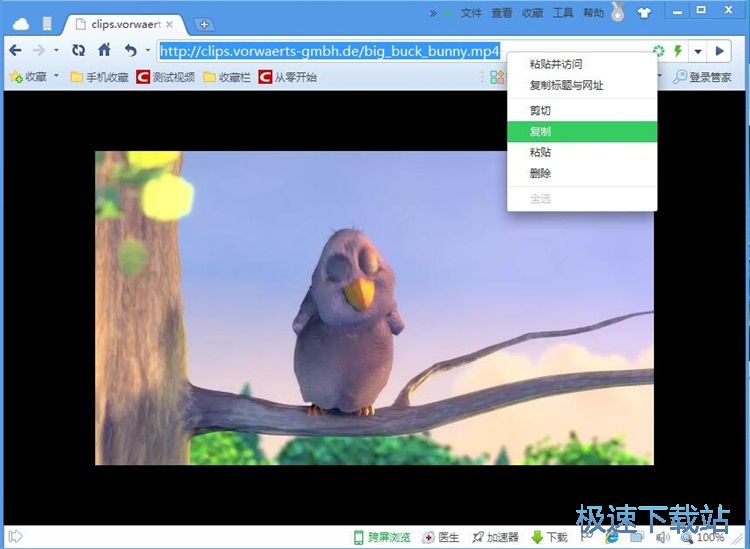Choose 粘贴 from context menu

582,152
